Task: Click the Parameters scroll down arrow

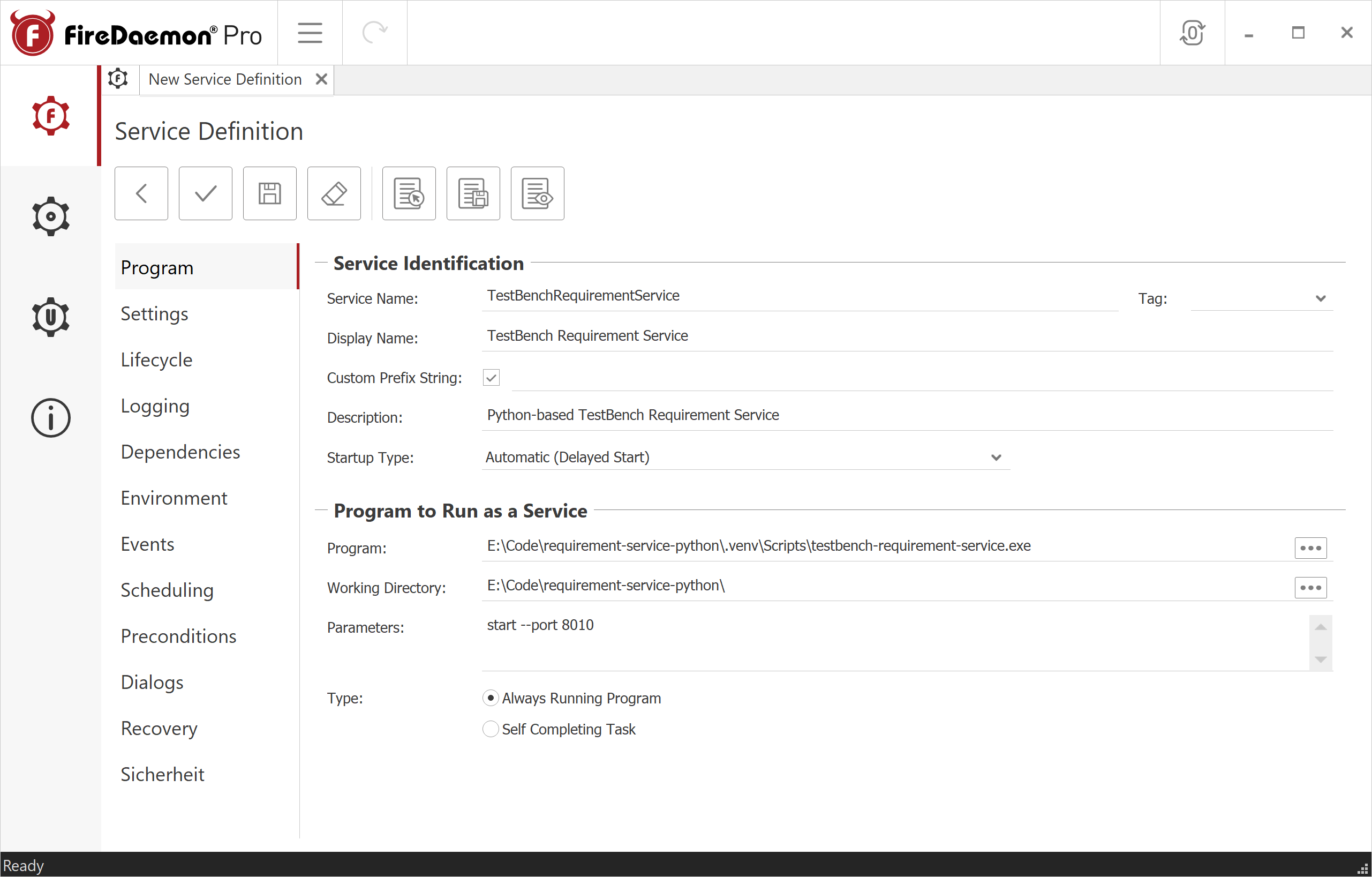Action: [1320, 659]
